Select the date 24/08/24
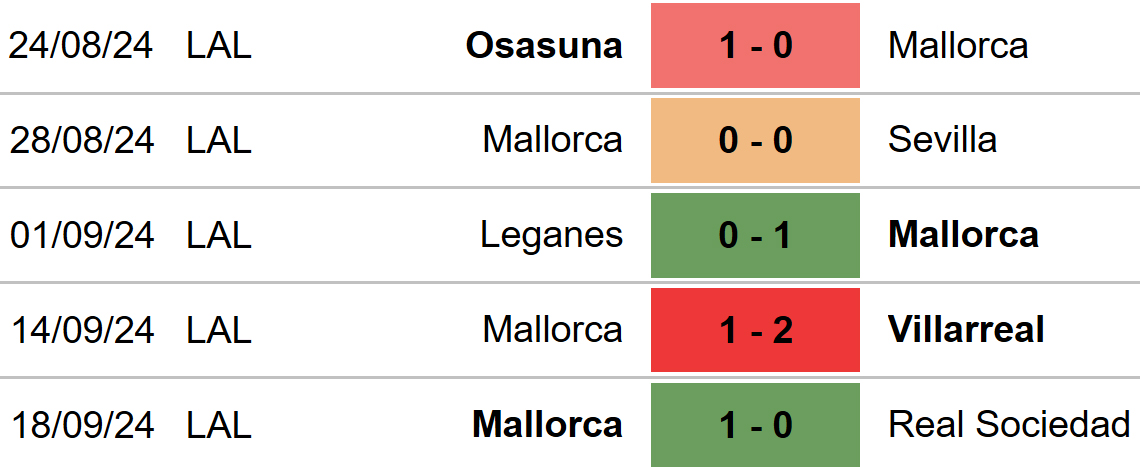 (x=81, y=45)
